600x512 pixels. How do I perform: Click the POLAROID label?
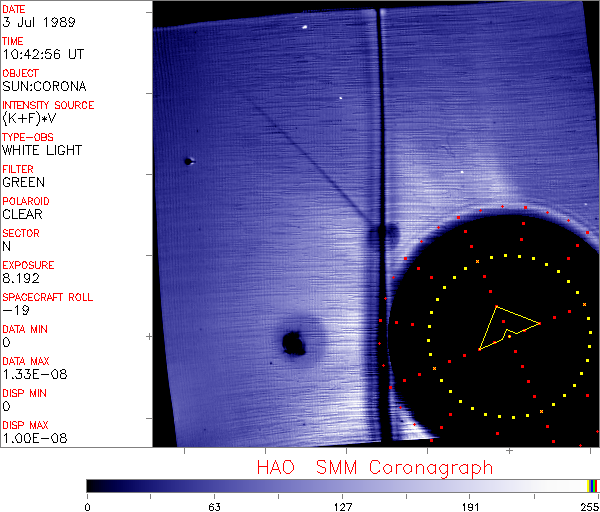(x=26, y=201)
